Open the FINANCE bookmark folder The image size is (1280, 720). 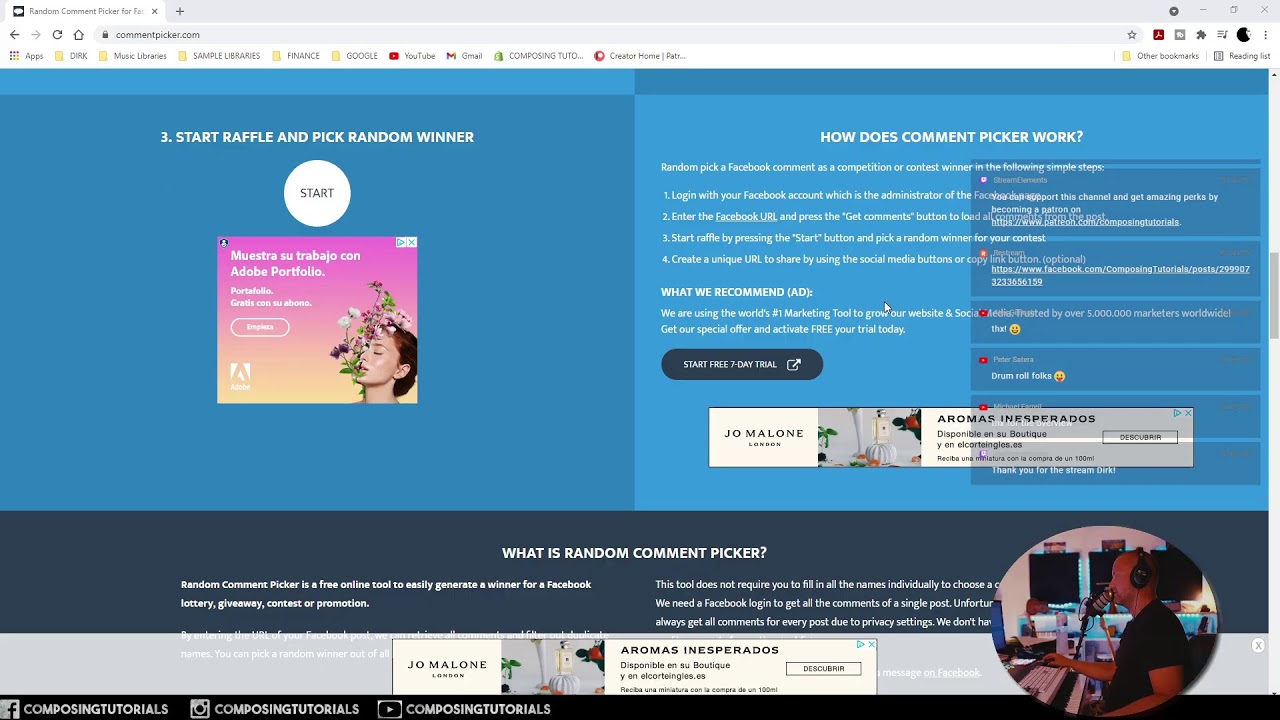(296, 56)
